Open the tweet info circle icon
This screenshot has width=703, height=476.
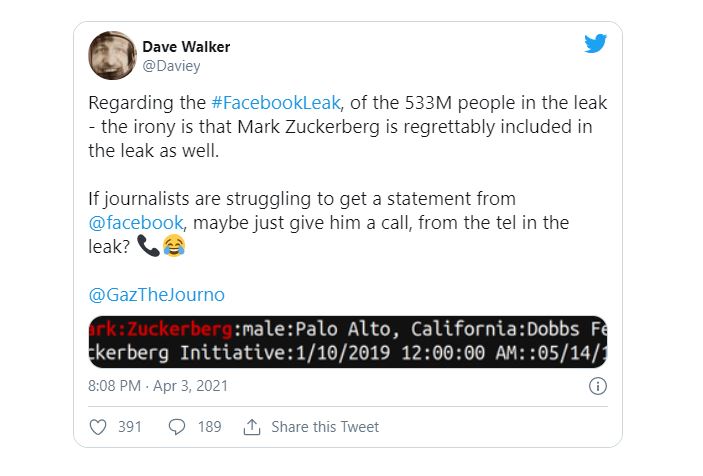(x=597, y=387)
